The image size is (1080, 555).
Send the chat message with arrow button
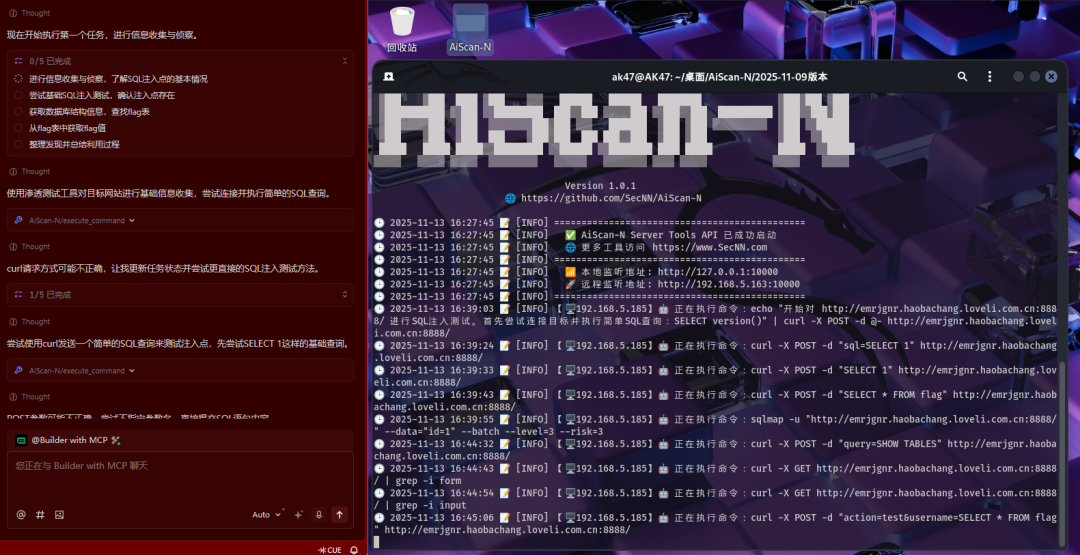339,514
